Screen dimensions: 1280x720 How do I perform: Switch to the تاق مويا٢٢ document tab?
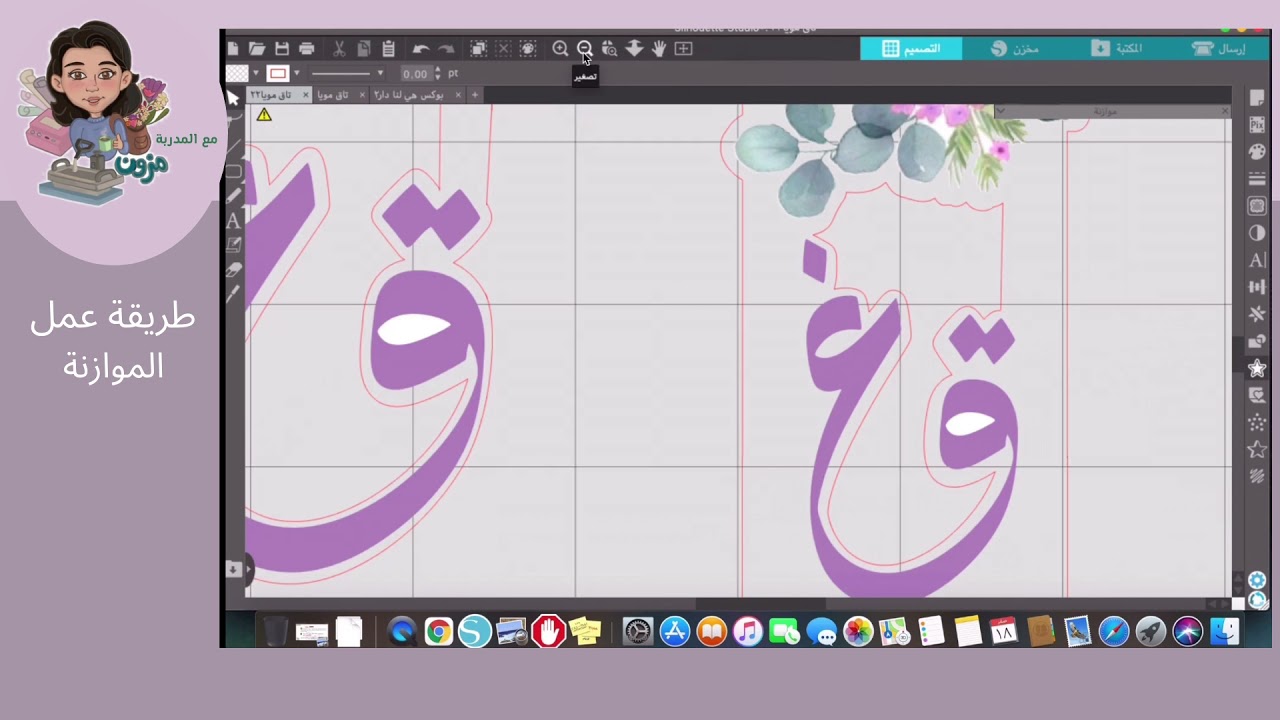pos(270,95)
